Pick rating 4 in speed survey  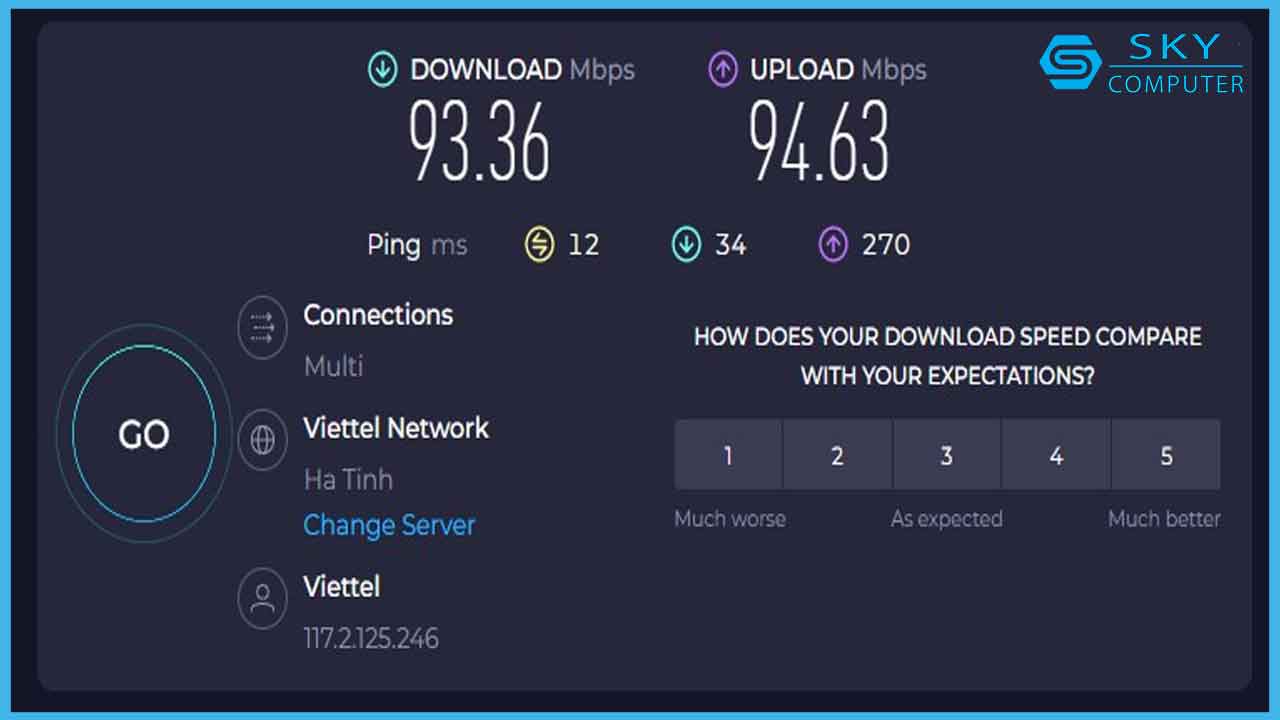click(x=1056, y=456)
